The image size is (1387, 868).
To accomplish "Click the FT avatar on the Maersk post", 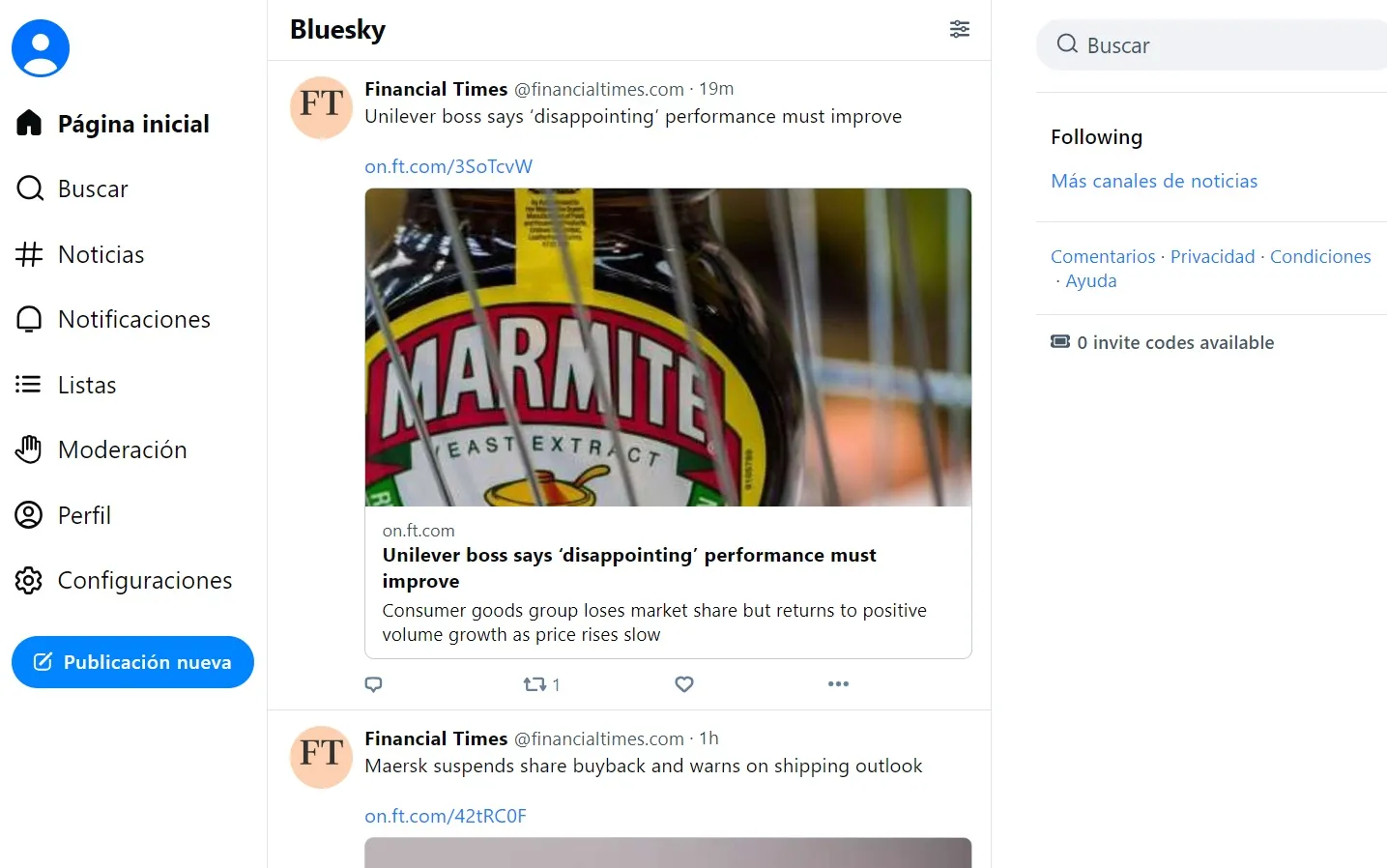I will (x=322, y=757).
